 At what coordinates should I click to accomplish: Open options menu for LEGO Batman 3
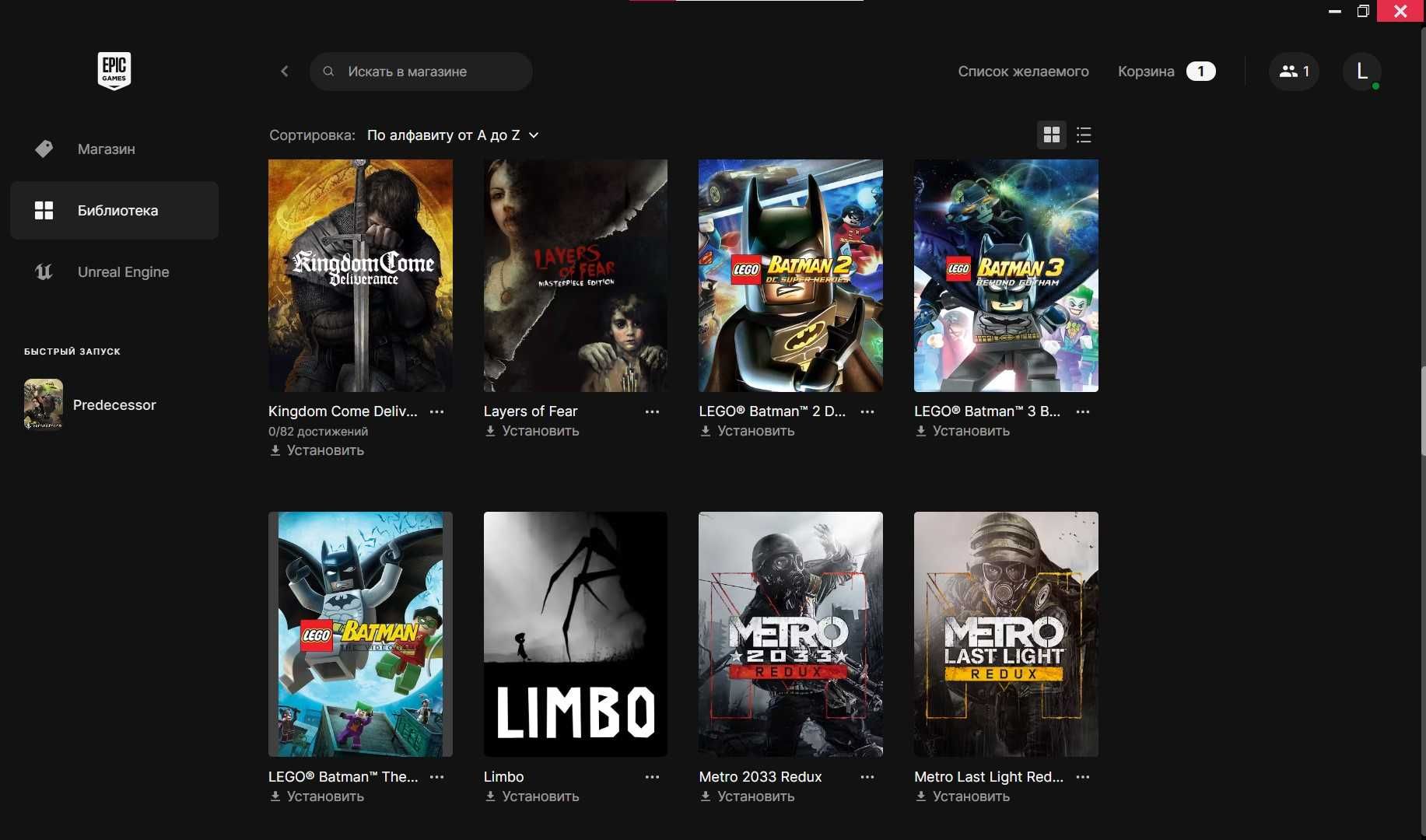tap(1083, 411)
